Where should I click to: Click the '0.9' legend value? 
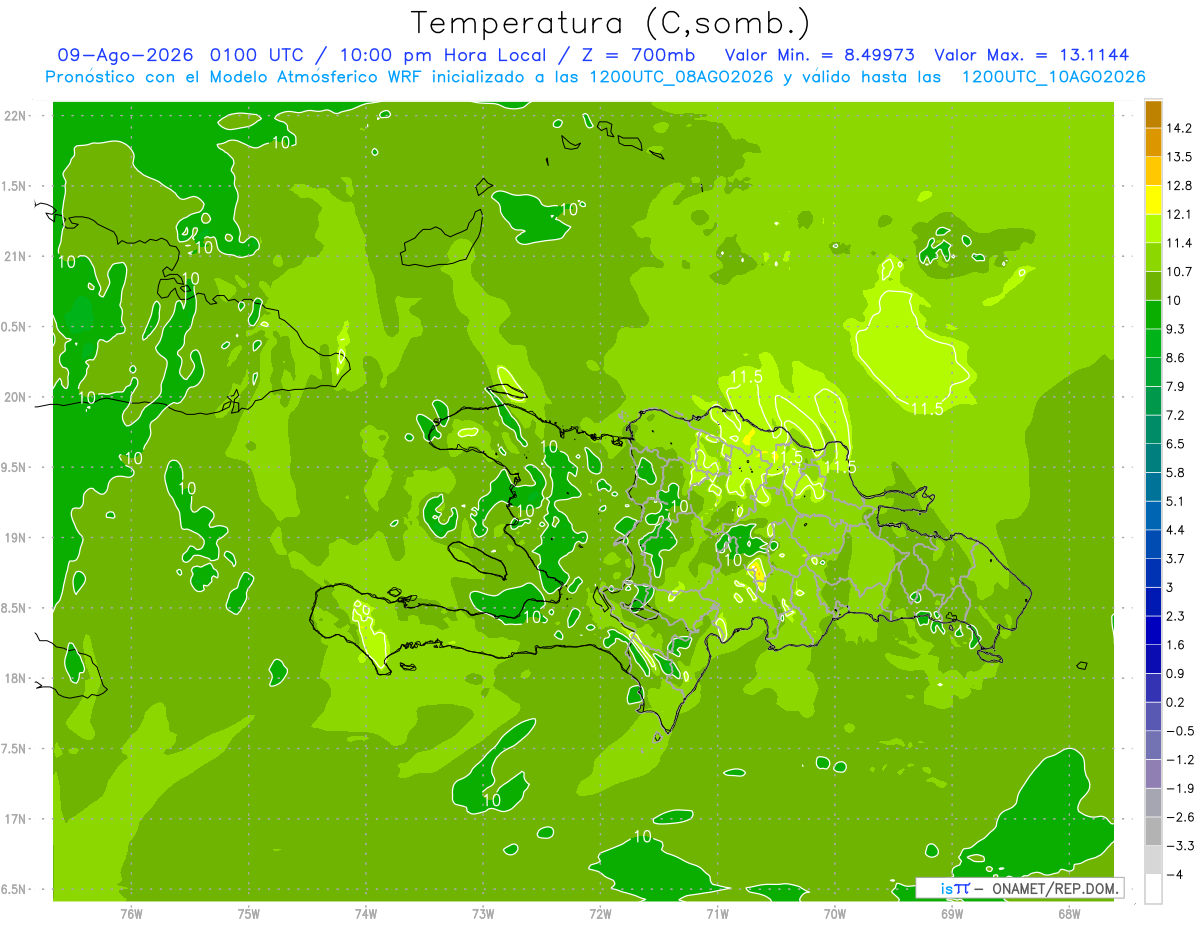(1177, 673)
